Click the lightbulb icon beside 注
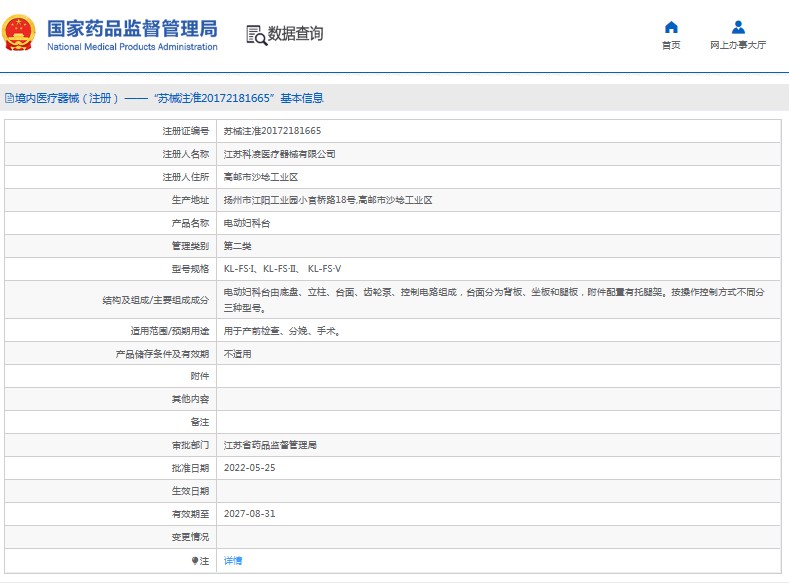 195,561
